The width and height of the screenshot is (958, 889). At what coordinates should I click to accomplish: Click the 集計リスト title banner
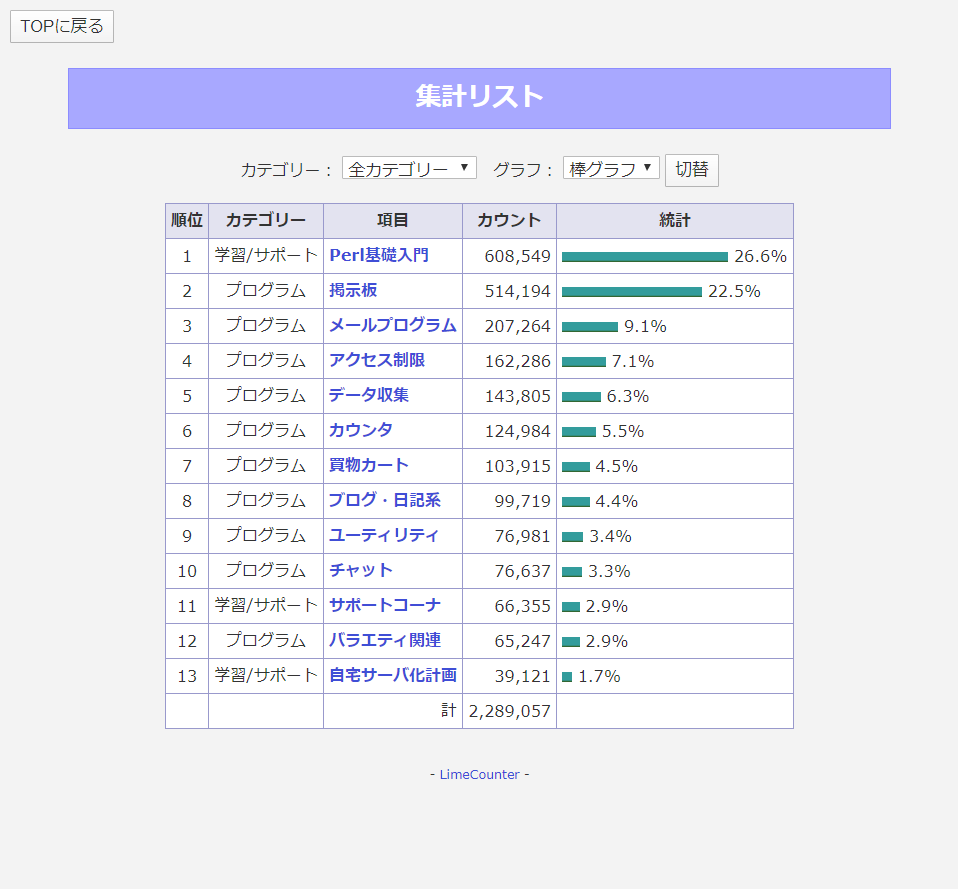click(479, 98)
